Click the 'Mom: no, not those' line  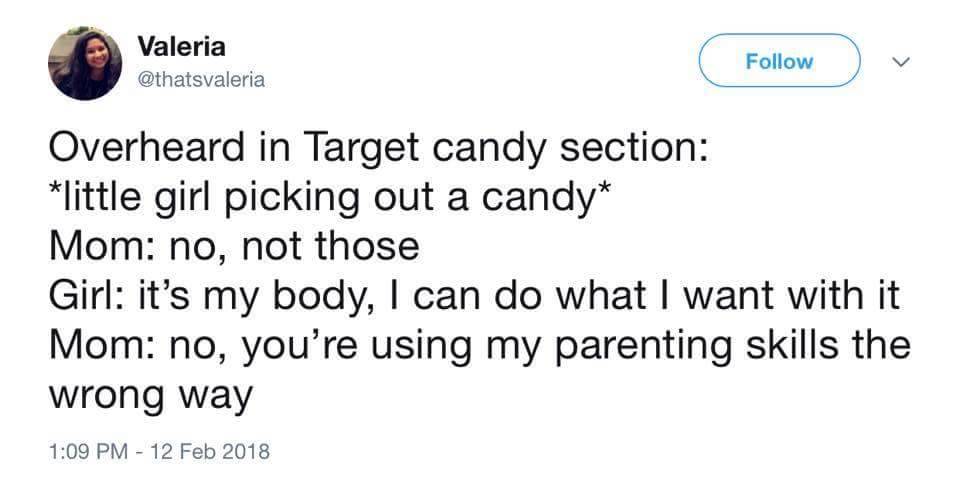coord(232,247)
